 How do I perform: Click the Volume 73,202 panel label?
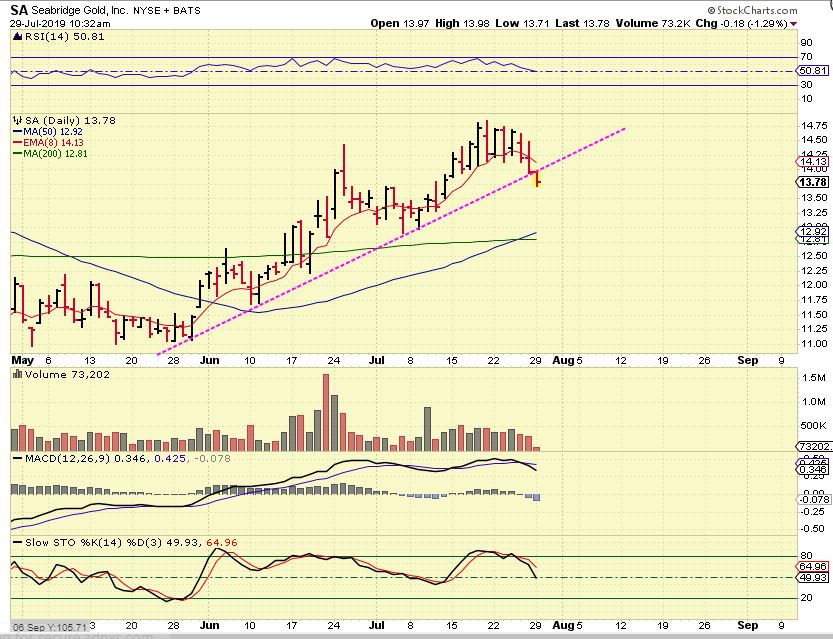click(67, 374)
